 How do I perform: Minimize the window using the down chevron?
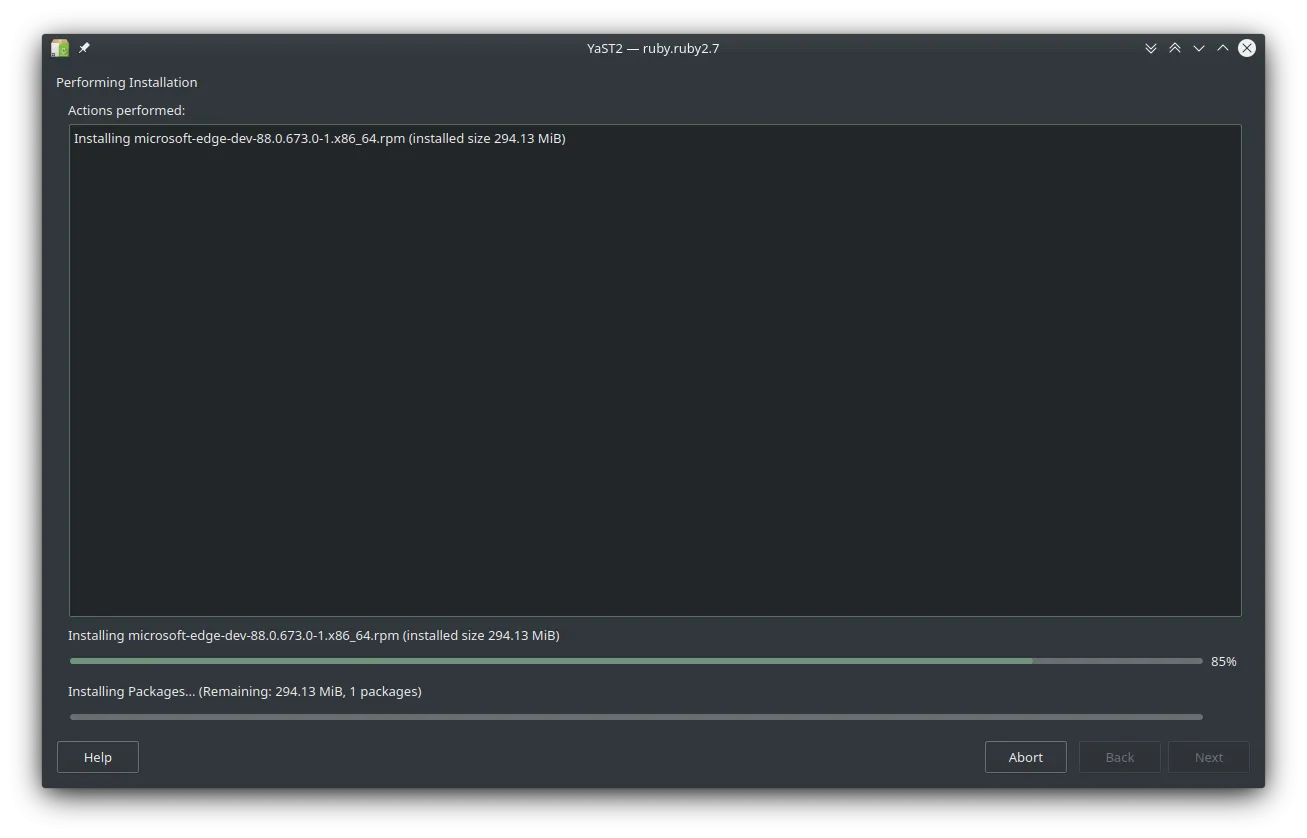click(x=1198, y=47)
